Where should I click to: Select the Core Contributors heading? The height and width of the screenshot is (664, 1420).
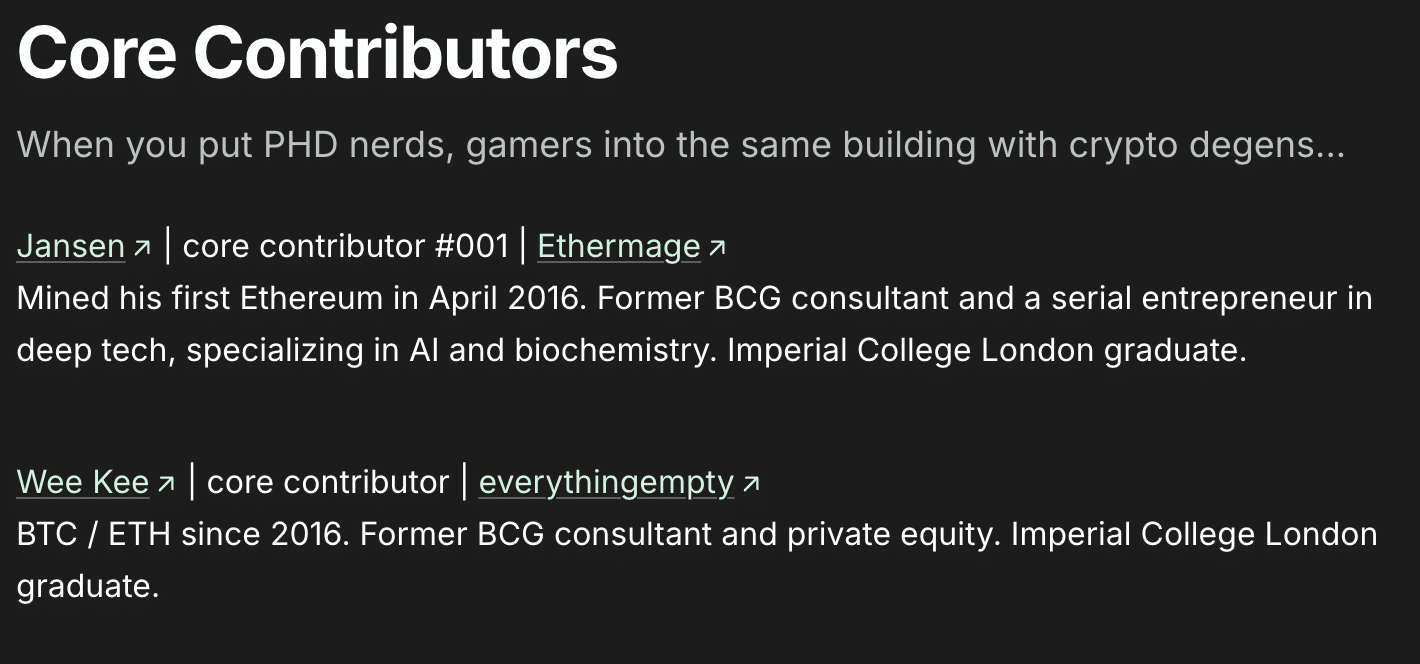coord(316,52)
